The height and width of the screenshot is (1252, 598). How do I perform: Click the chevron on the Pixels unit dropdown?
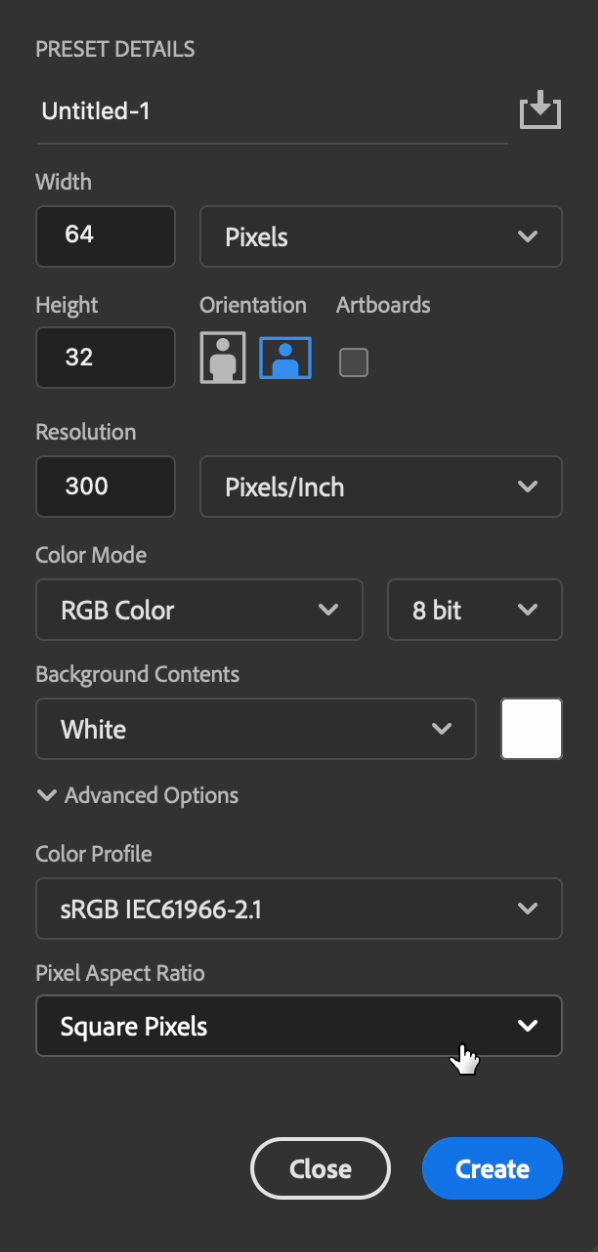[530, 236]
